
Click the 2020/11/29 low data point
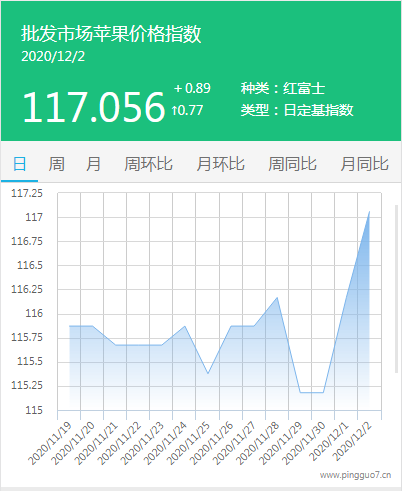(300, 392)
